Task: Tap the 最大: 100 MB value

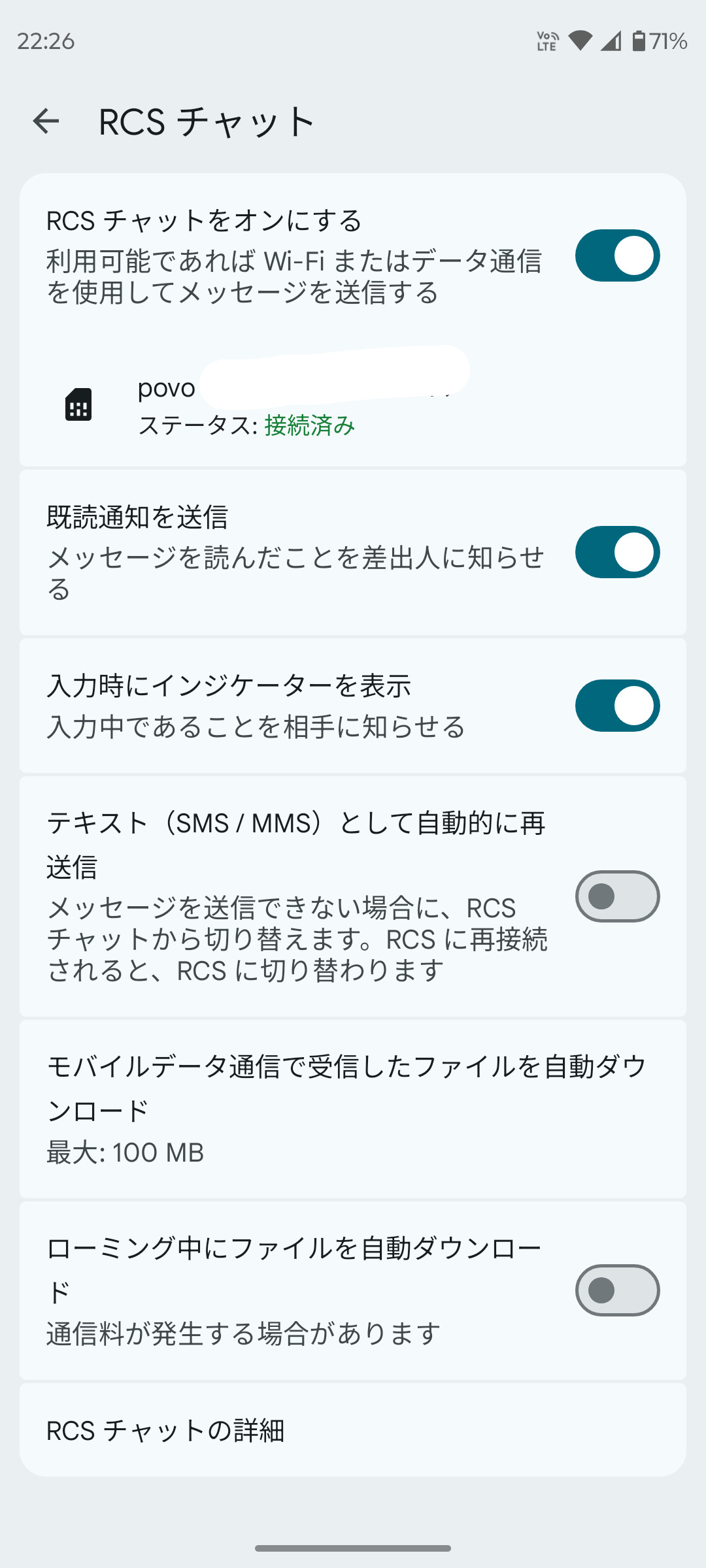Action: coord(126,1152)
